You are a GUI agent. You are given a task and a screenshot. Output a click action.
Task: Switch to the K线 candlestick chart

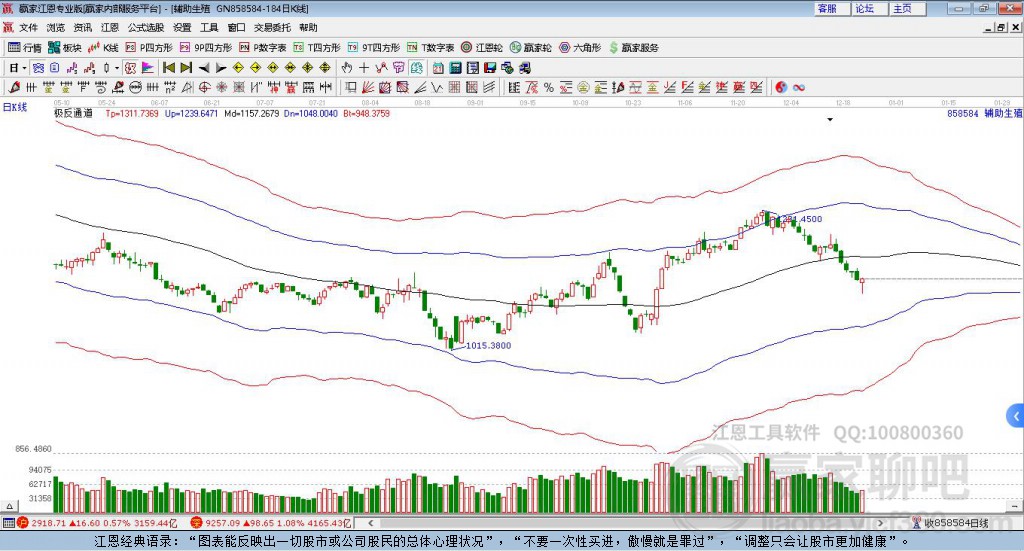point(103,48)
